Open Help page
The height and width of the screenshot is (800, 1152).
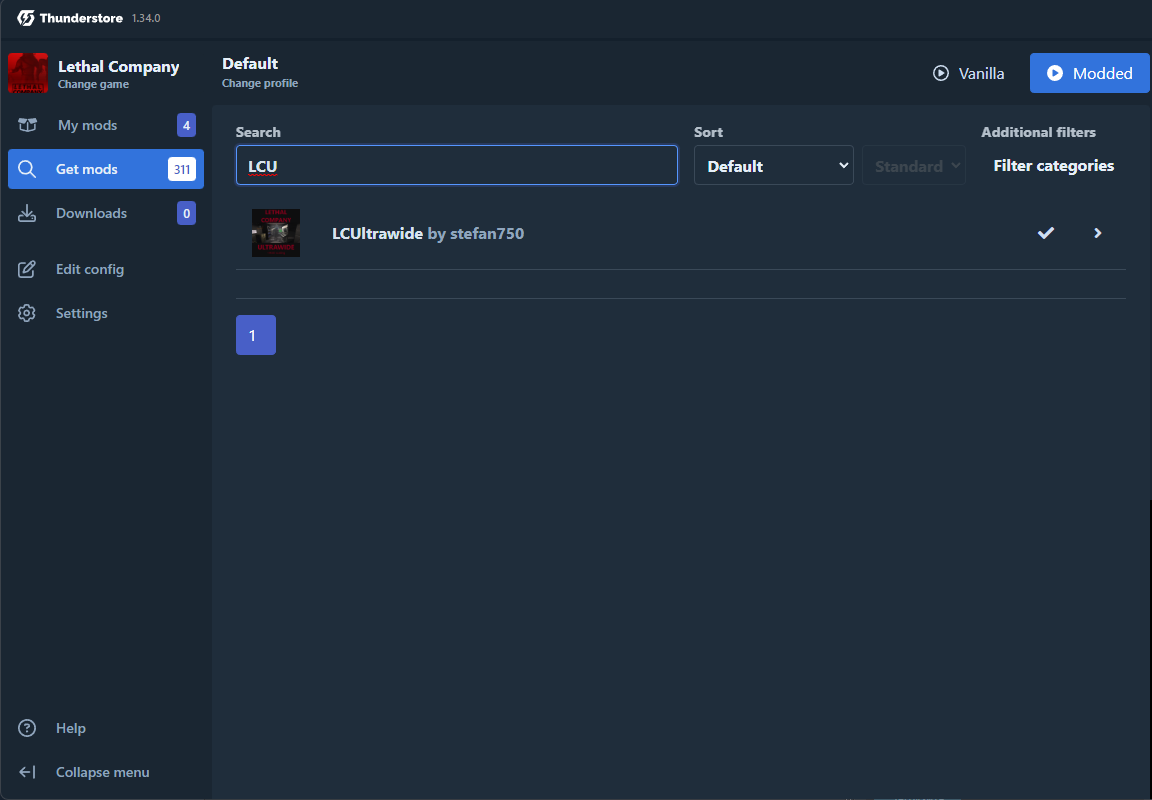(x=106, y=728)
